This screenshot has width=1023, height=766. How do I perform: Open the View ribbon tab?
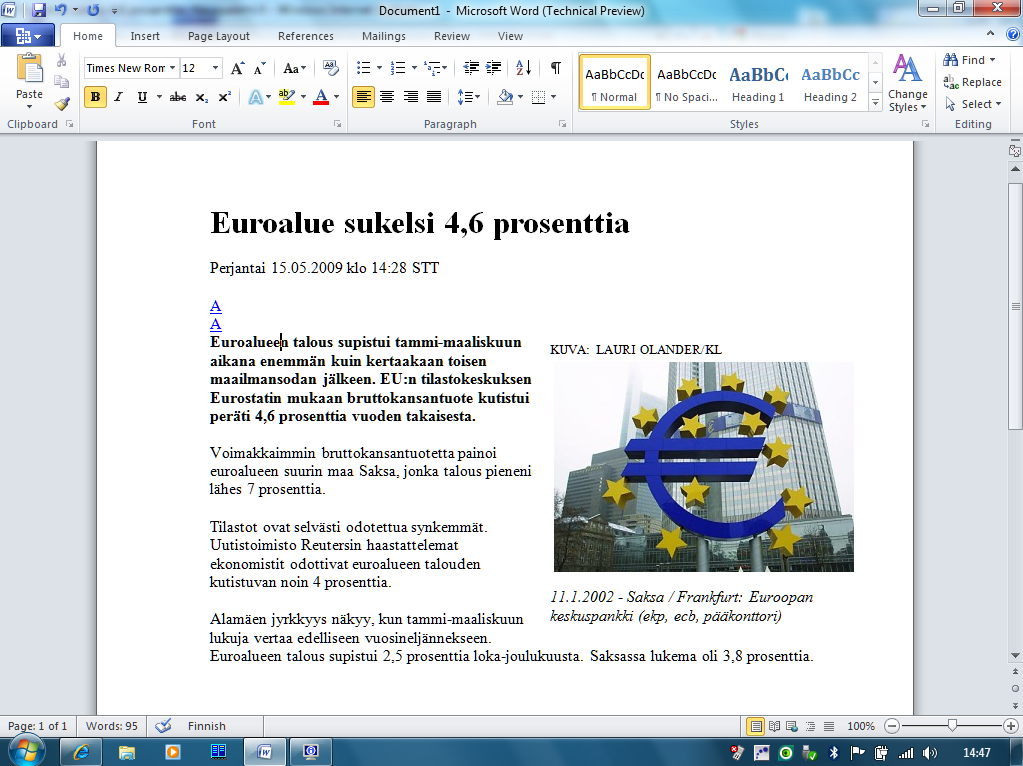[510, 36]
